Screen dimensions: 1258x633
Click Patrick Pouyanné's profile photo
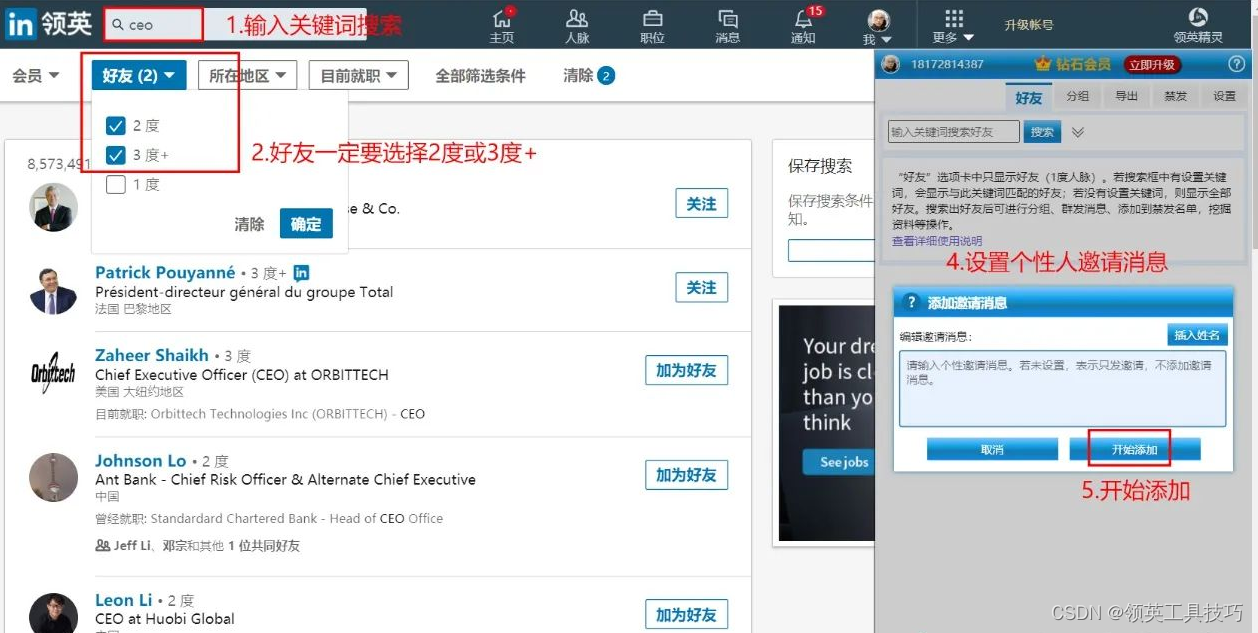click(x=53, y=290)
